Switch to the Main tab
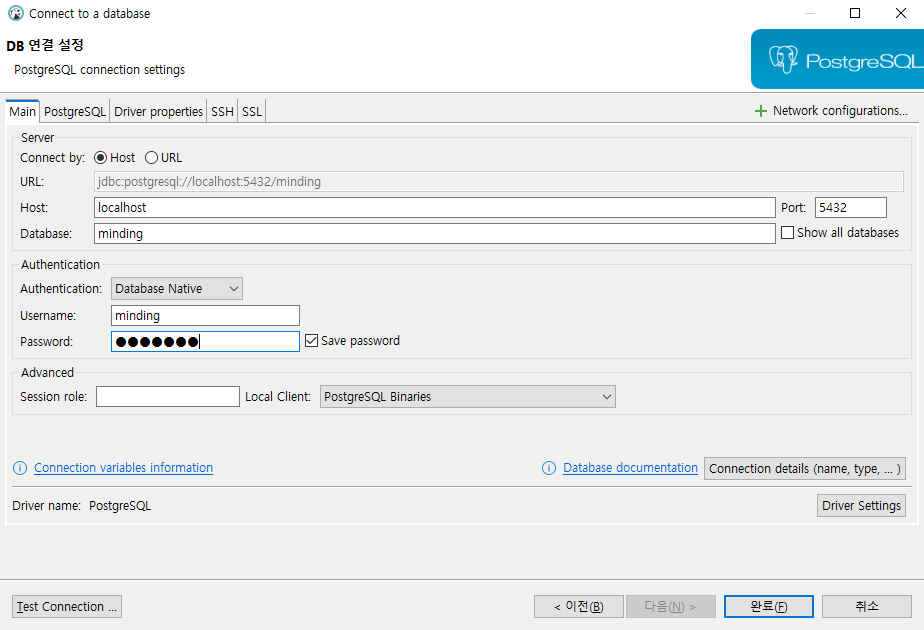Screen dimensions: 924x630 (22, 111)
